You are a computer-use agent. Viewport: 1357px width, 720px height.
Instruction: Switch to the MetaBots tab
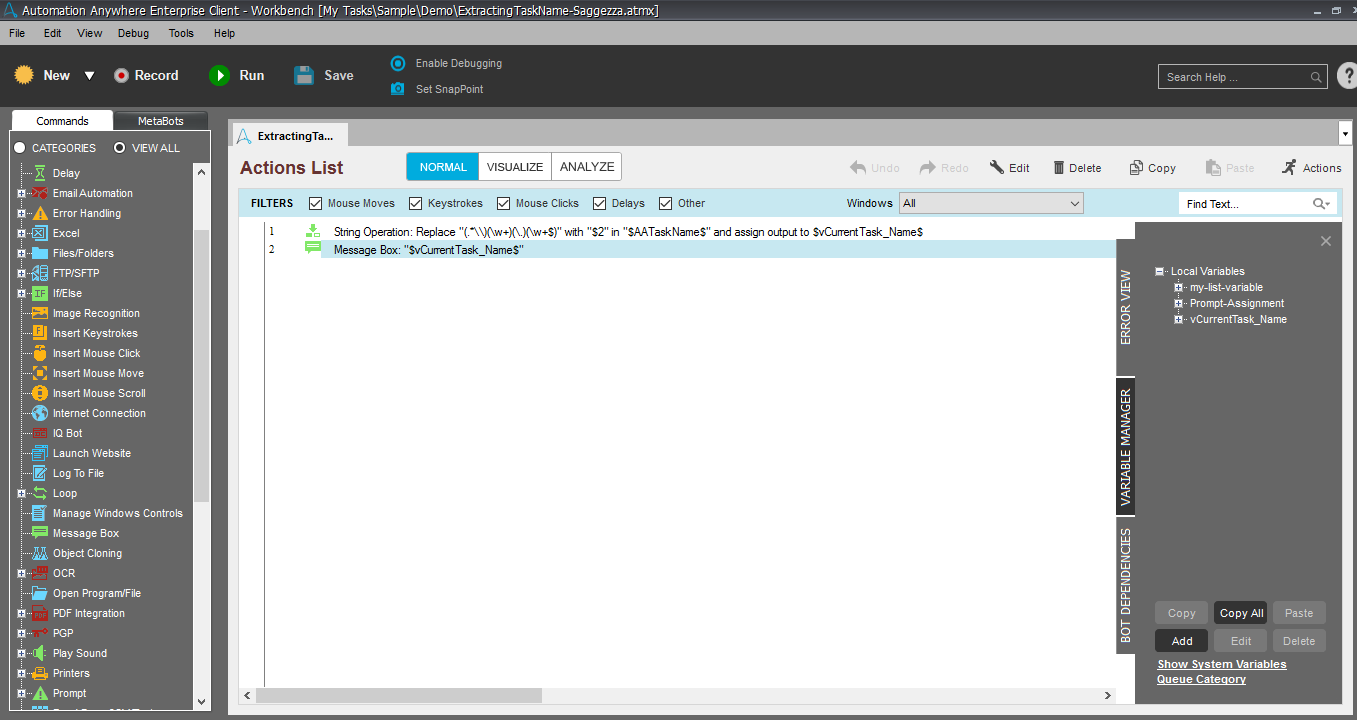(161, 121)
